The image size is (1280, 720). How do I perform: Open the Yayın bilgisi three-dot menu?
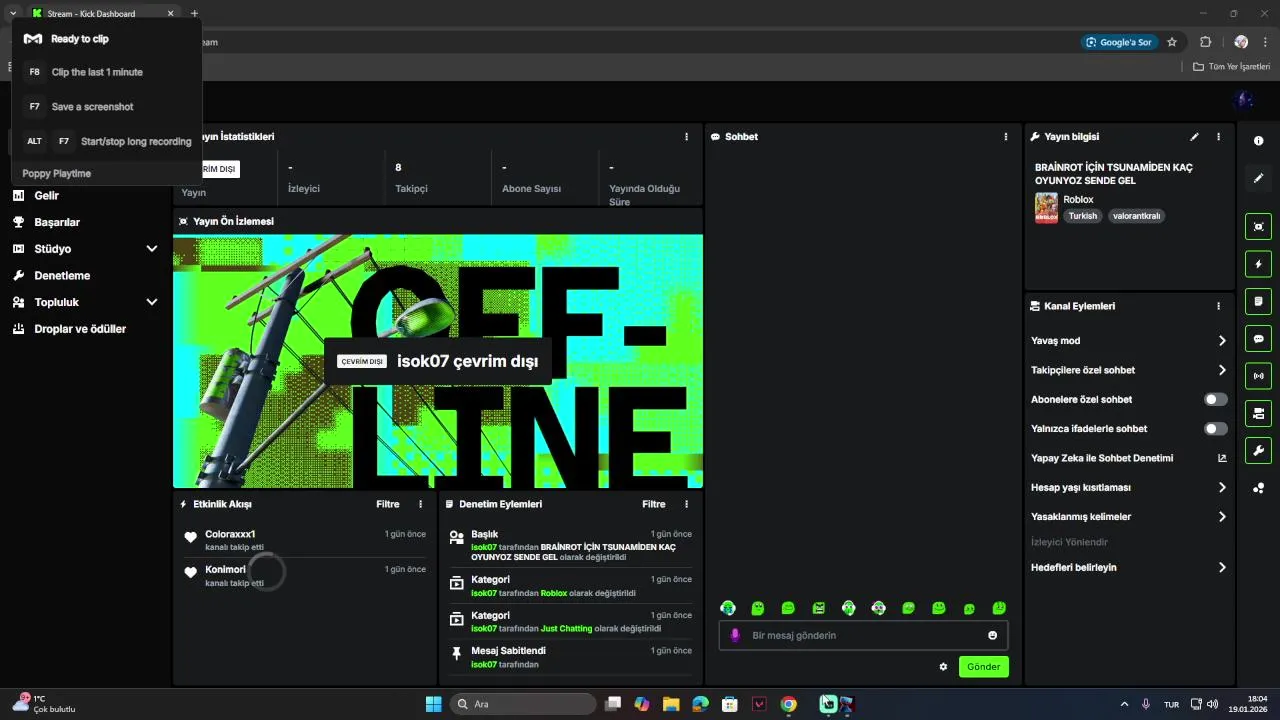(1218, 137)
